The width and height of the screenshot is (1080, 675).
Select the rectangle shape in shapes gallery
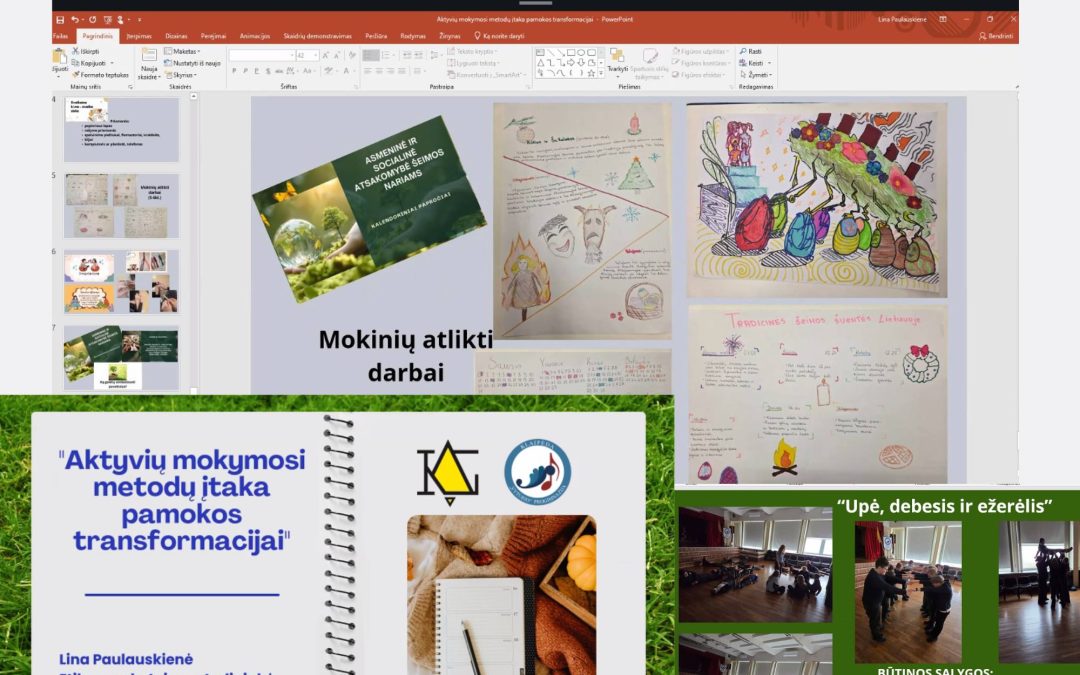tap(571, 52)
